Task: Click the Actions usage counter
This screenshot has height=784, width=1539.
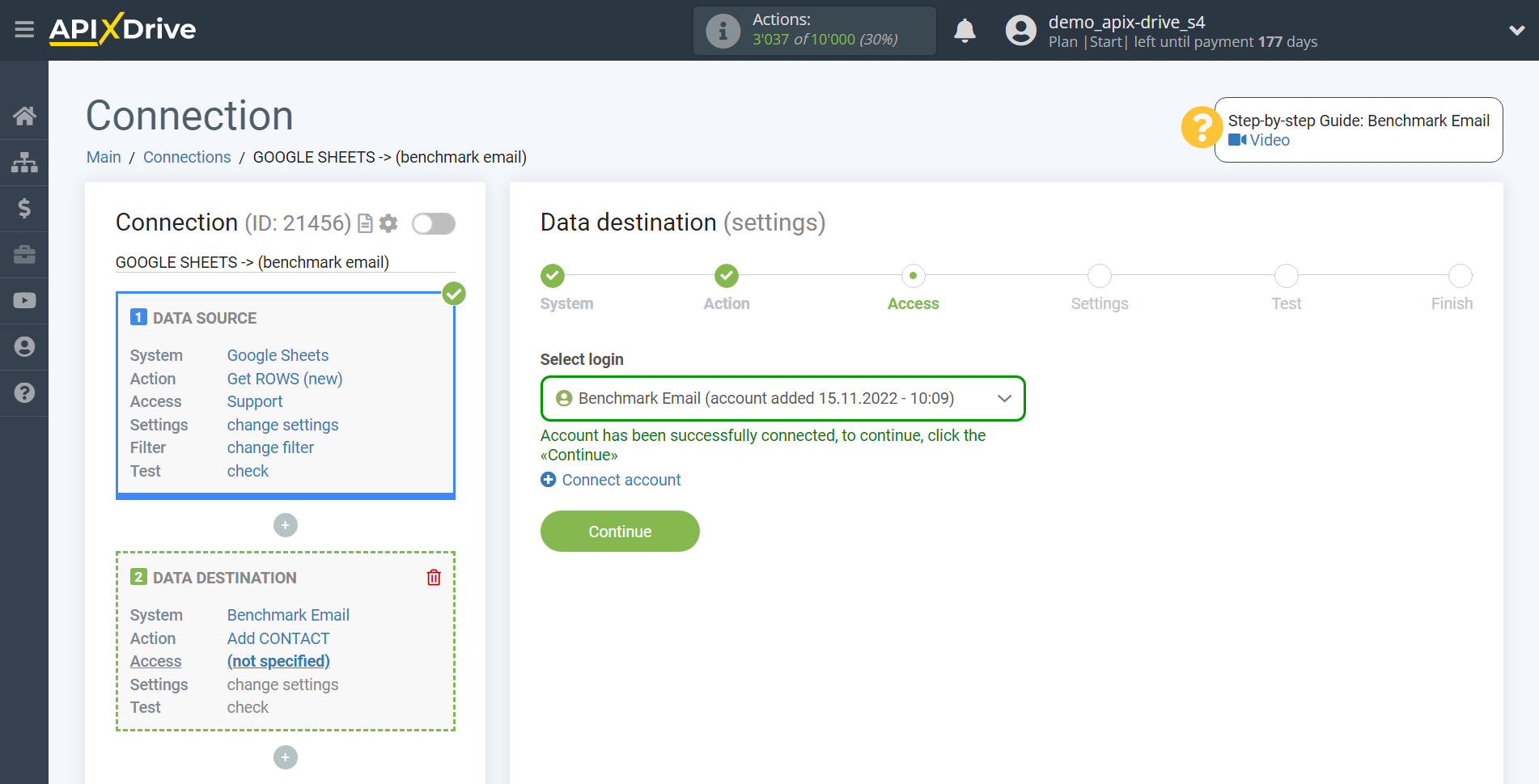Action: (x=814, y=31)
